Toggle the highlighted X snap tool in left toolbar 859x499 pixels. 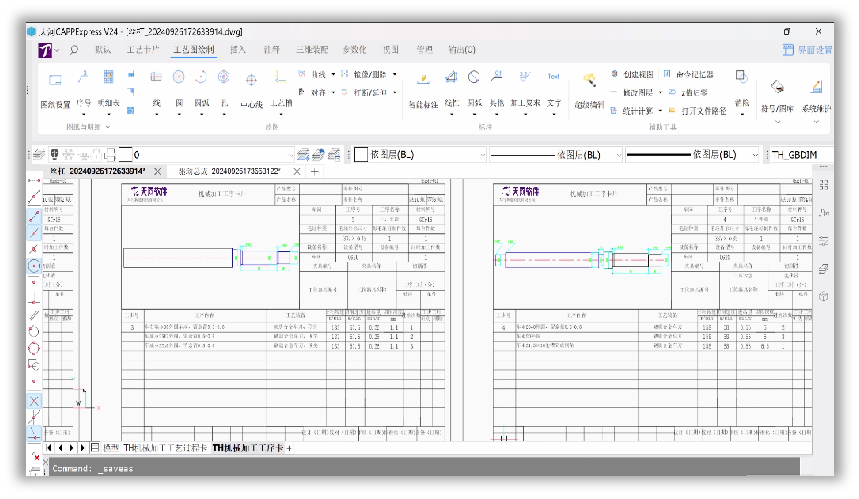click(34, 401)
